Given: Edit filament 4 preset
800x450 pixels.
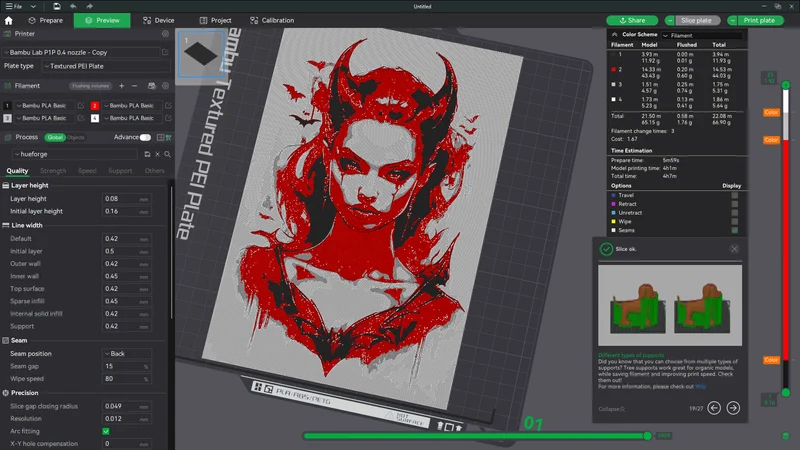Looking at the screenshot, I should tap(168, 118).
